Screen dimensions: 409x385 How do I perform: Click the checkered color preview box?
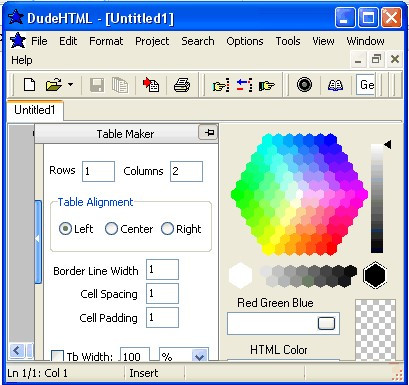[x=375, y=330]
